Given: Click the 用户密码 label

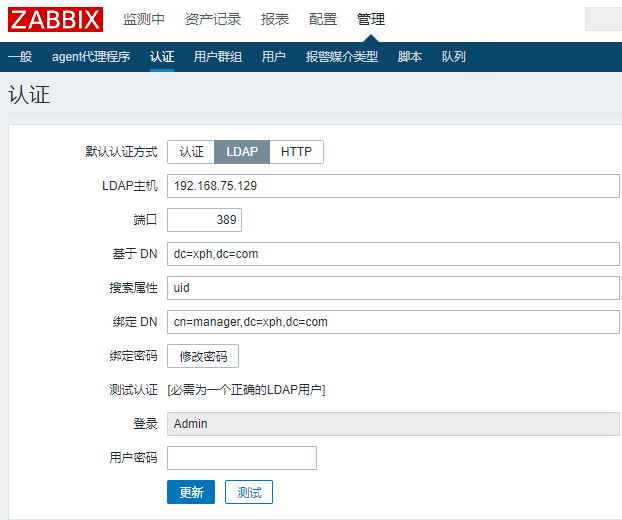Looking at the screenshot, I should pyautogui.click(x=133, y=457).
